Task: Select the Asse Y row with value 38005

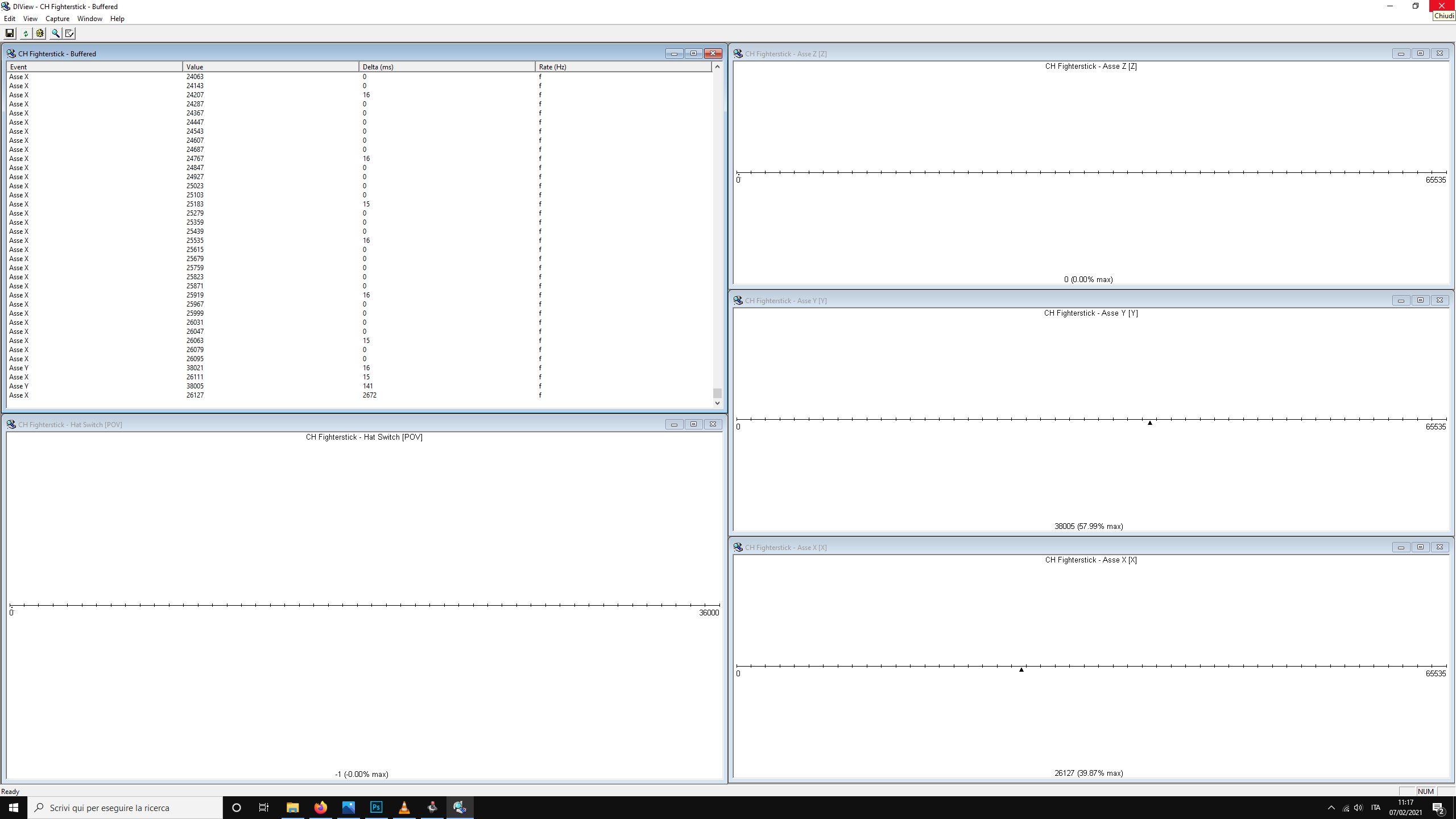Action: click(359, 386)
